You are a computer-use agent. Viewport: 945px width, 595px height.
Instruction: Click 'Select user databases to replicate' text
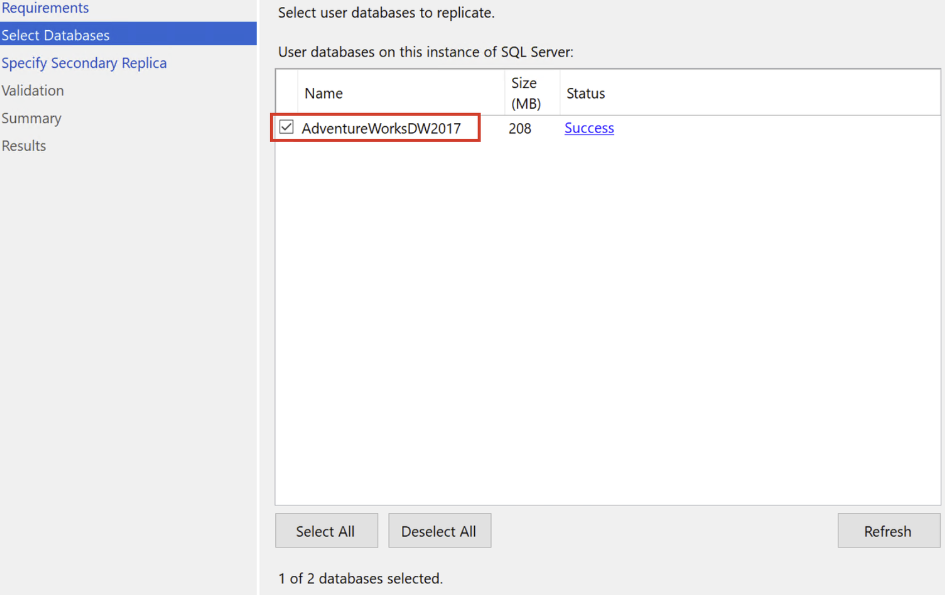[x=386, y=13]
